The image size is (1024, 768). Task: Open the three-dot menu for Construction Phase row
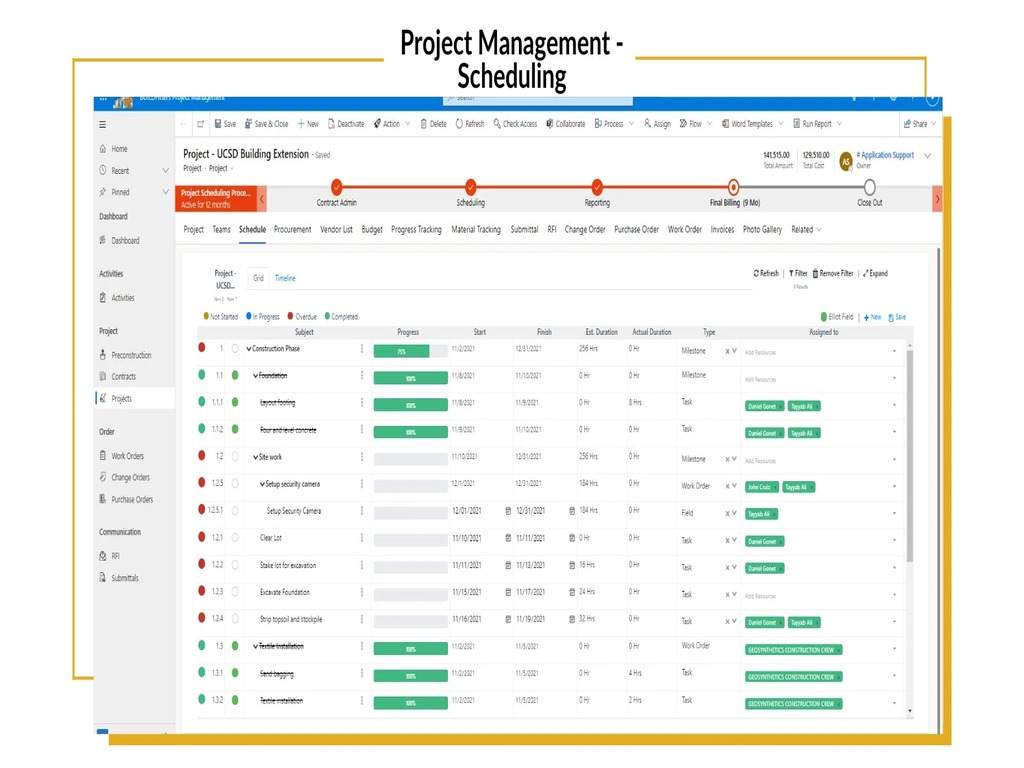click(x=362, y=349)
